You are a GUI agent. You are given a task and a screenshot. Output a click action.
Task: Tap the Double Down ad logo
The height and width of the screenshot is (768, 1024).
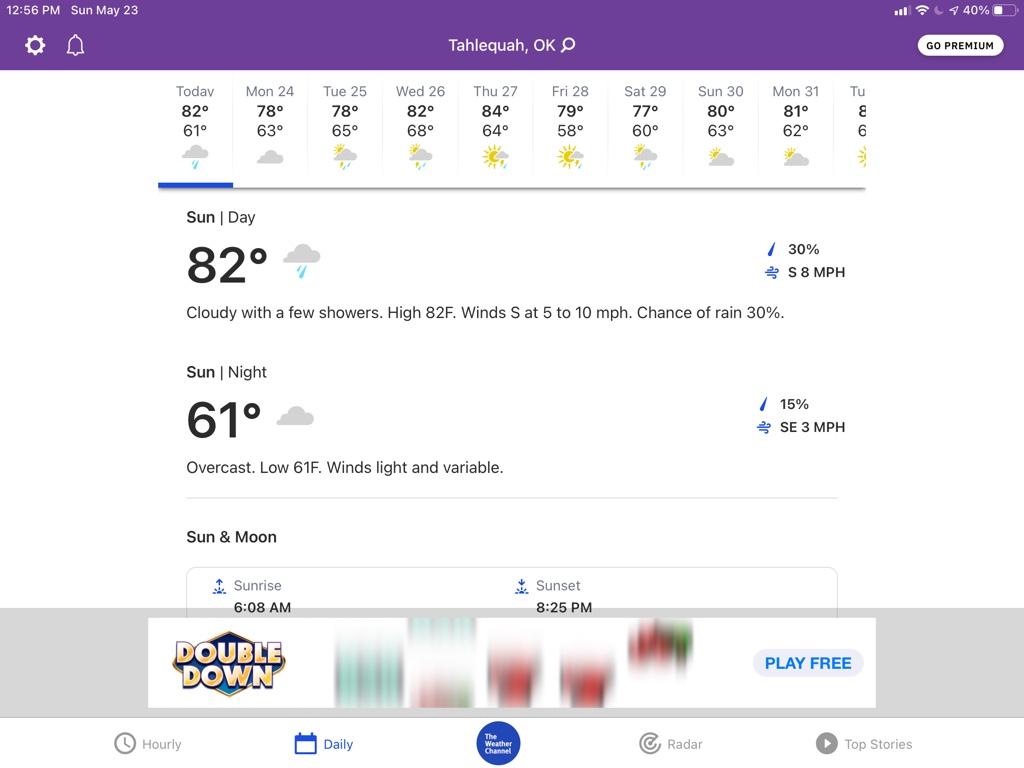click(x=229, y=663)
